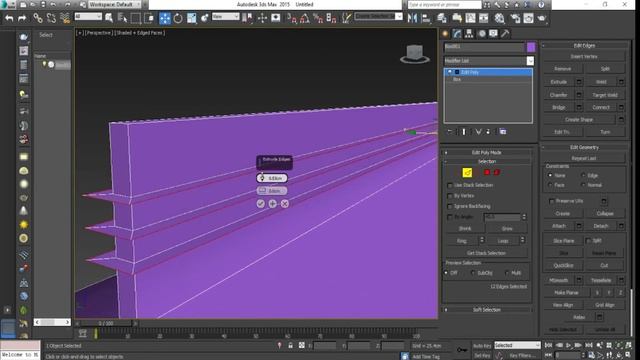Enable the By Angle checkbox
Screen dimensions: 640x360
tap(450, 217)
